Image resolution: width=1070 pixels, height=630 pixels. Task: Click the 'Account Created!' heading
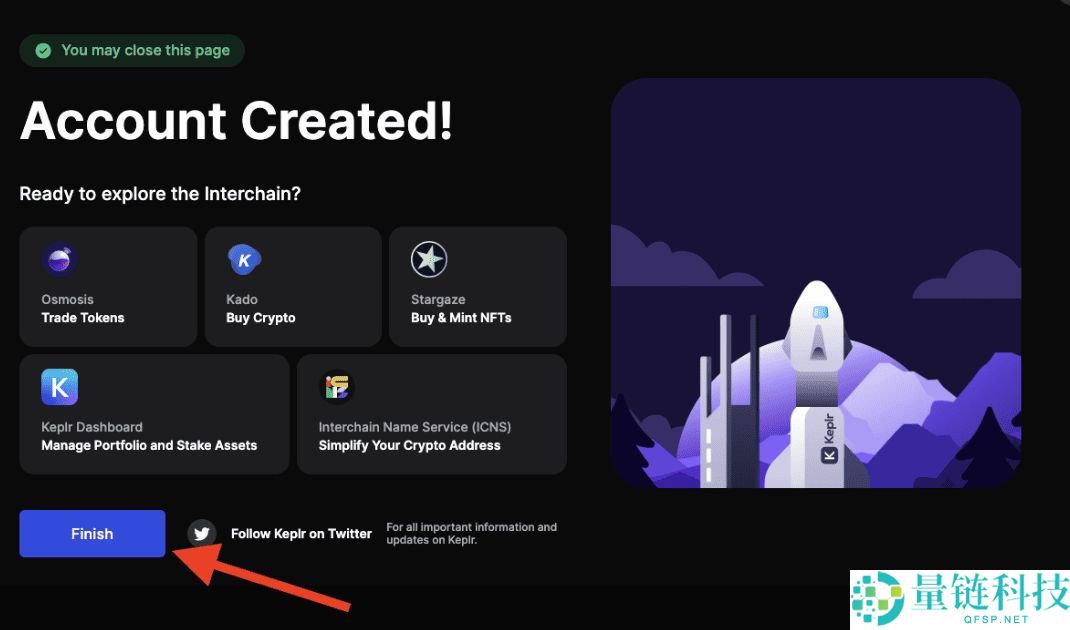236,121
